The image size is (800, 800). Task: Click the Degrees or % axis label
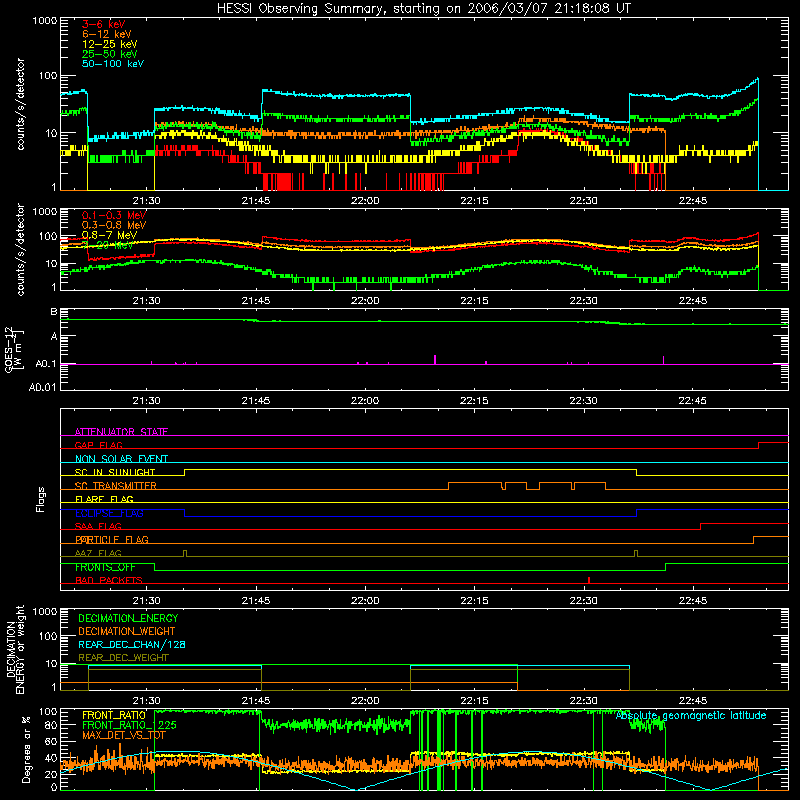pyautogui.click(x=26, y=749)
